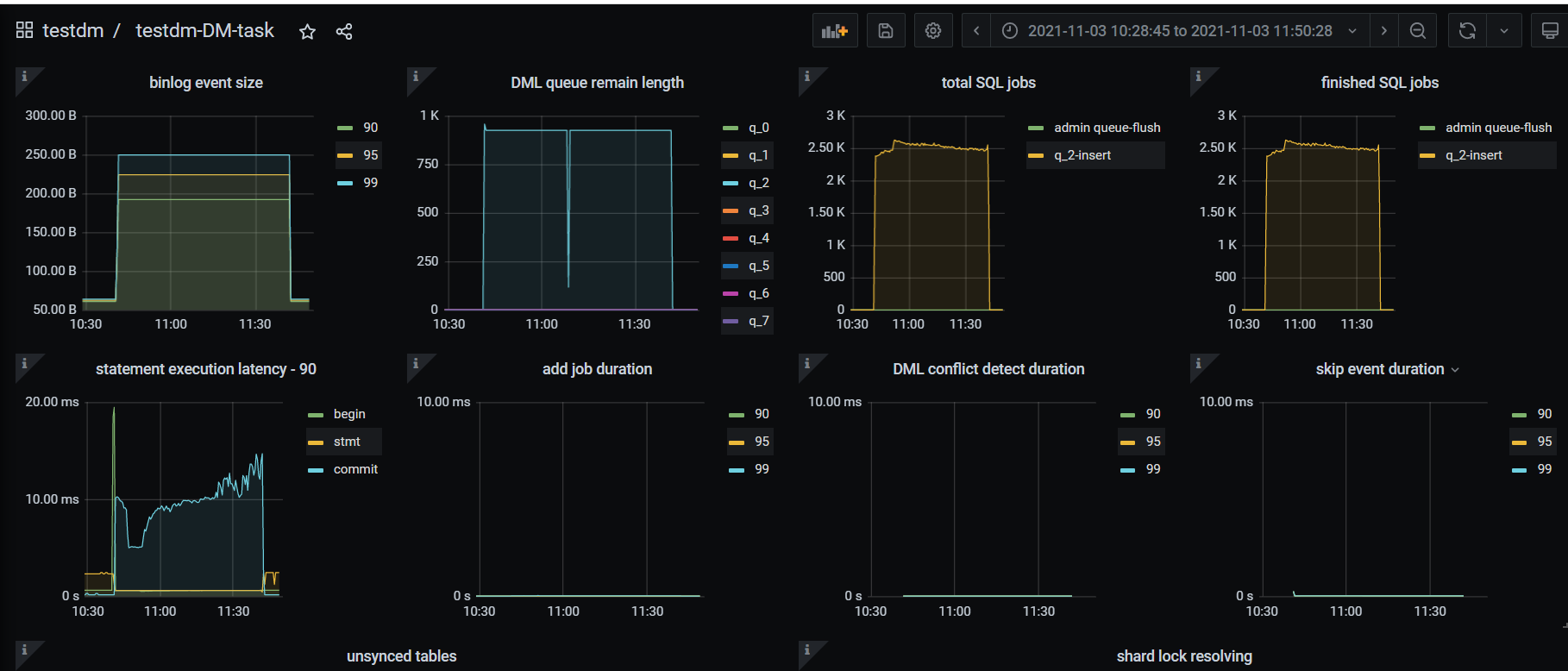Cycle view mode with the monitor icon

(x=1549, y=31)
